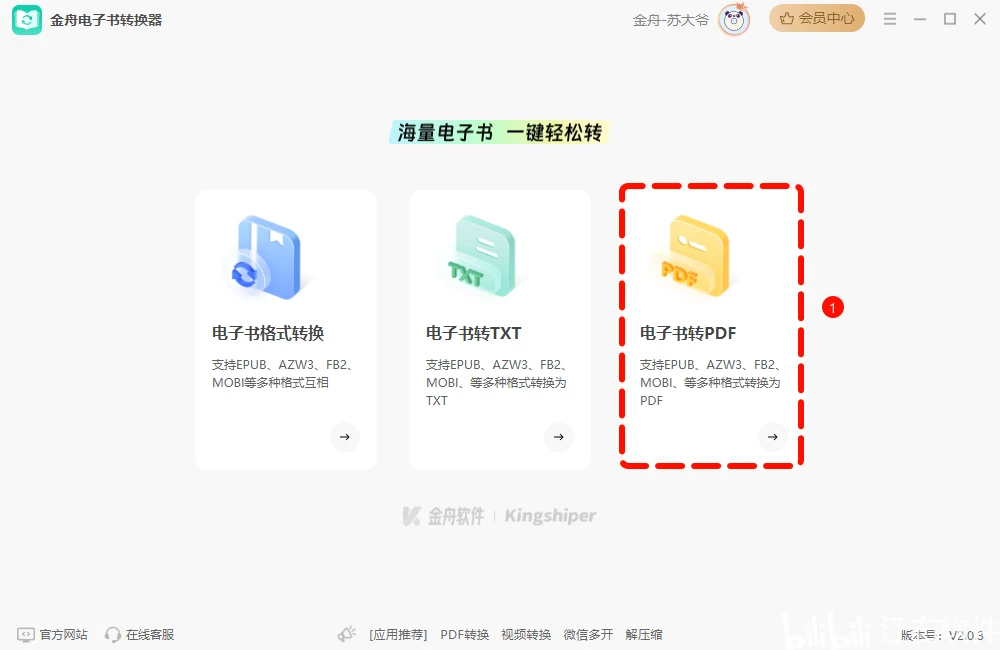
Task: Click the version number V2.0.3 text
Action: pos(942,635)
